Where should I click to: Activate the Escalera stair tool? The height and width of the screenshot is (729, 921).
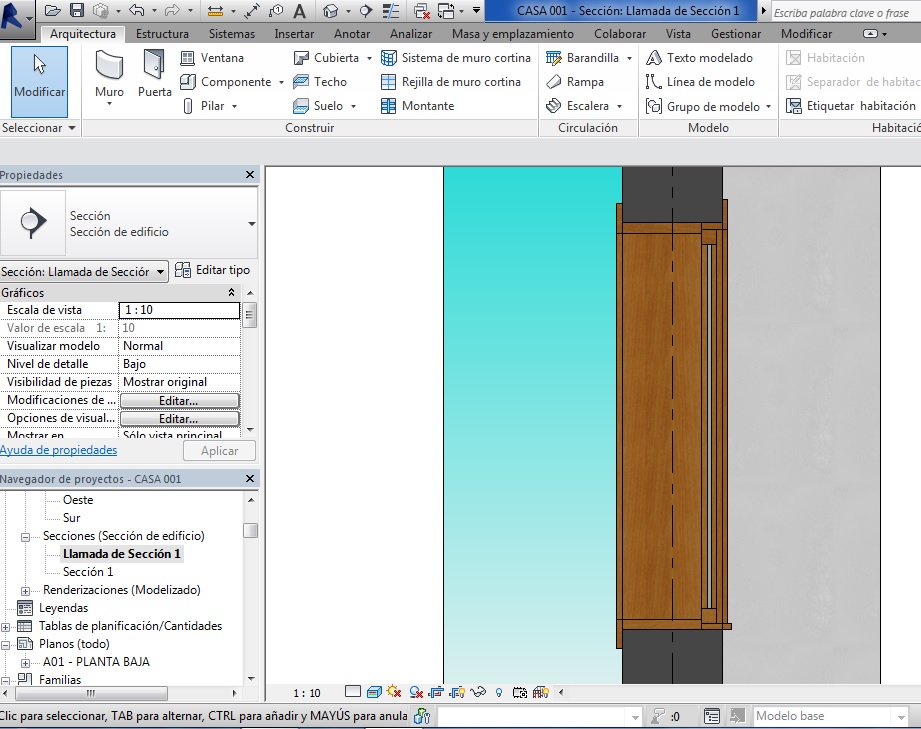point(586,106)
